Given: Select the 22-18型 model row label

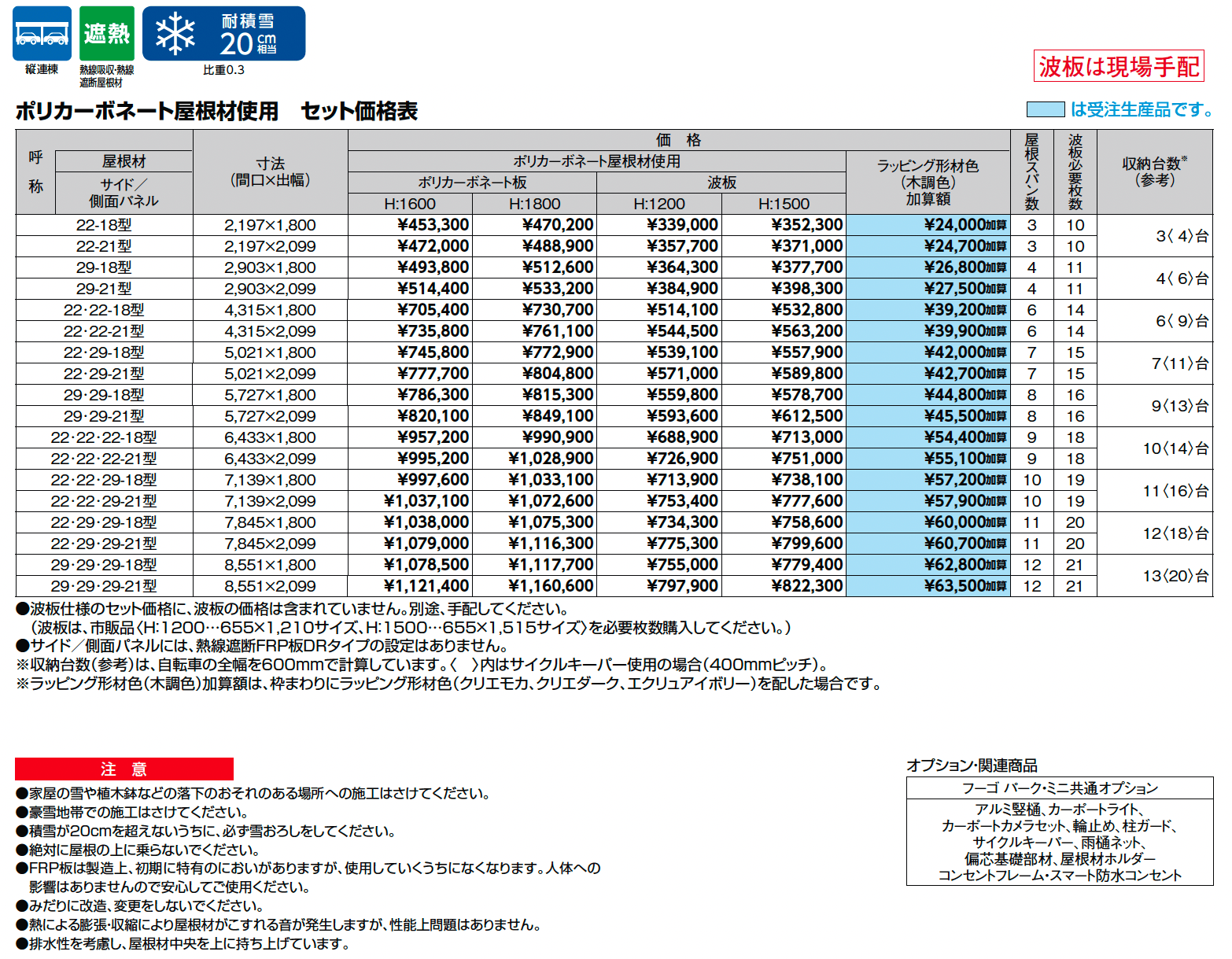Looking at the screenshot, I should pos(123,224).
